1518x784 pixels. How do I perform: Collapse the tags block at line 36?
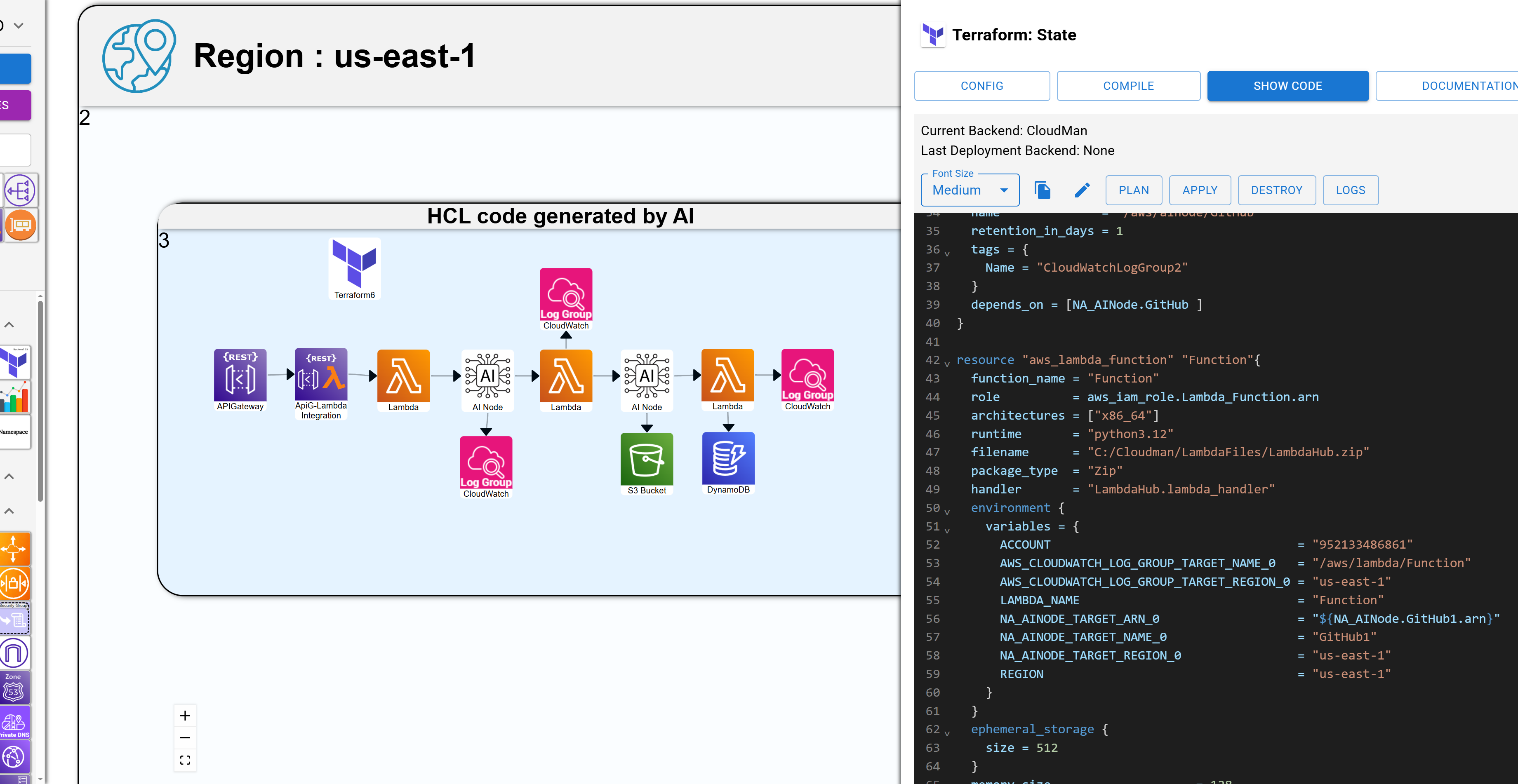pyautogui.click(x=947, y=253)
